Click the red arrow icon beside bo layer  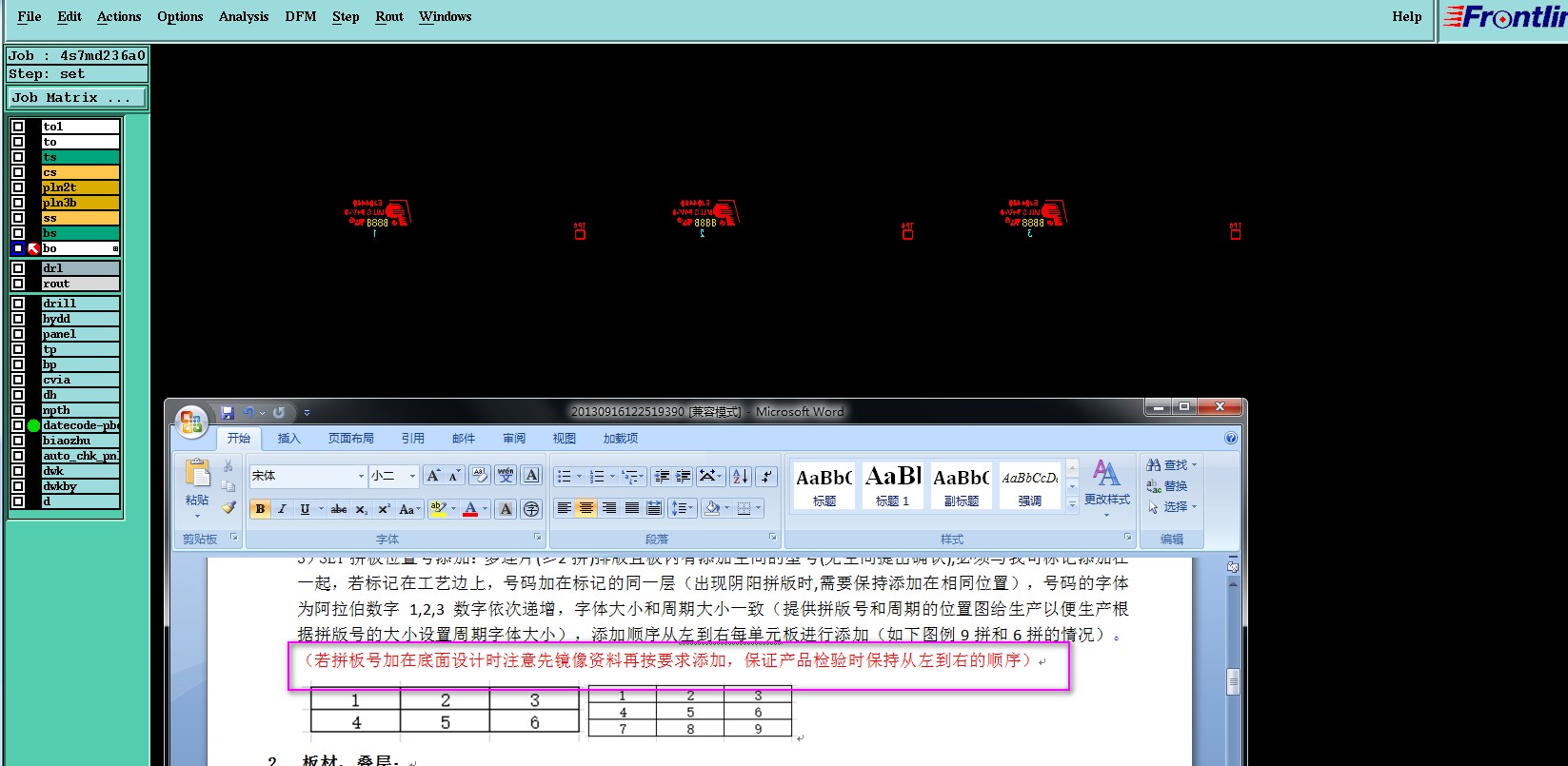point(33,248)
